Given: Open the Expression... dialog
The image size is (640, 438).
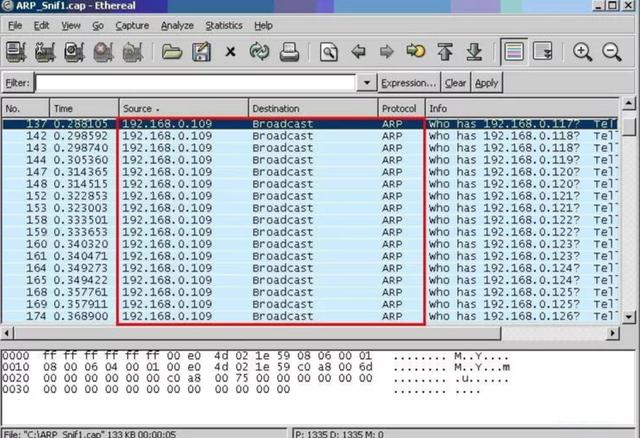Looking at the screenshot, I should [409, 83].
